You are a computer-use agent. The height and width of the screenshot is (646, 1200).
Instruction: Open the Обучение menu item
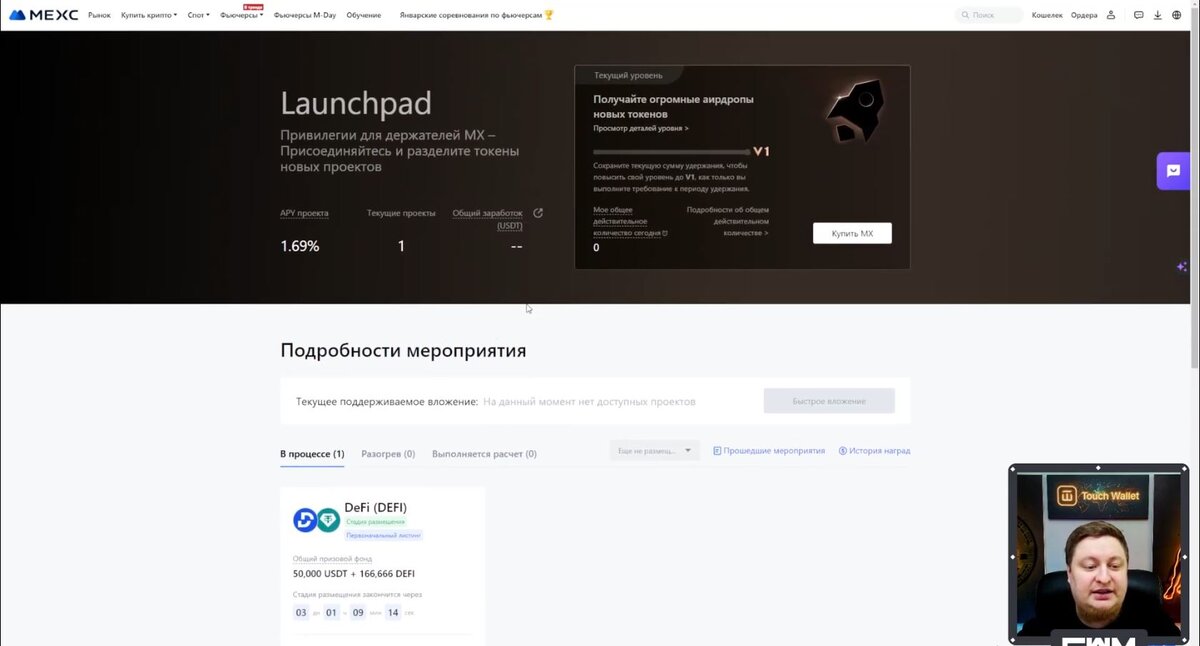(363, 15)
